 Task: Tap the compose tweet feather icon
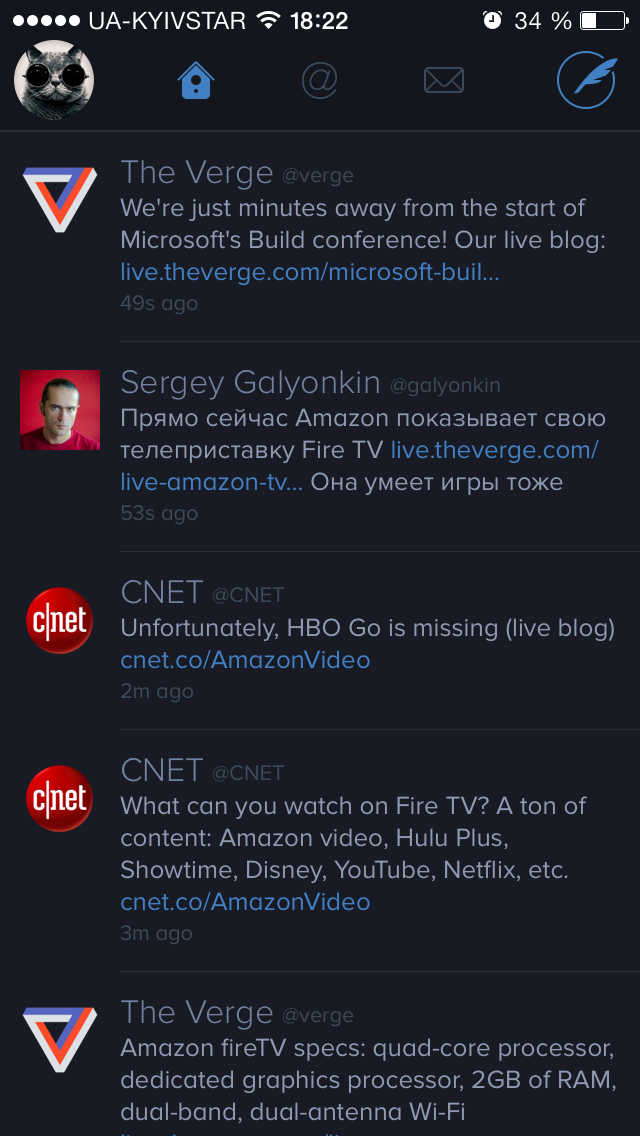[586, 80]
